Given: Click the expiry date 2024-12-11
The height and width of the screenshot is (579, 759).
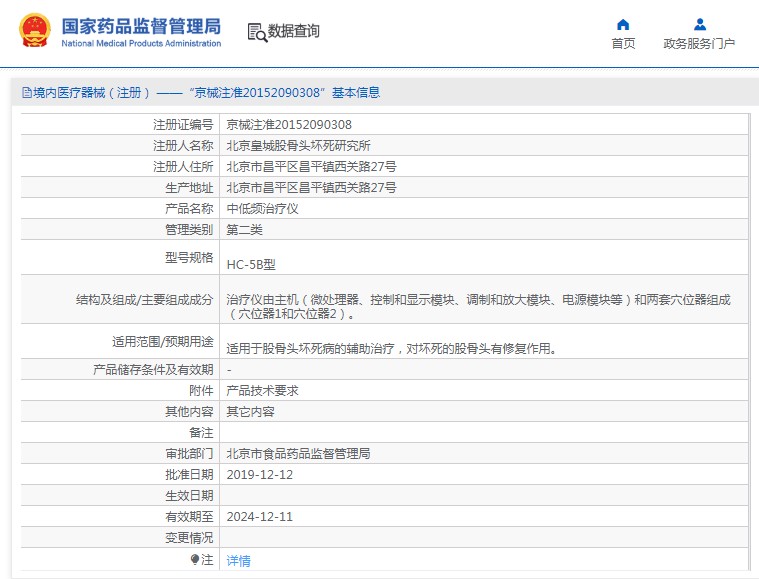Looking at the screenshot, I should [x=260, y=517].
